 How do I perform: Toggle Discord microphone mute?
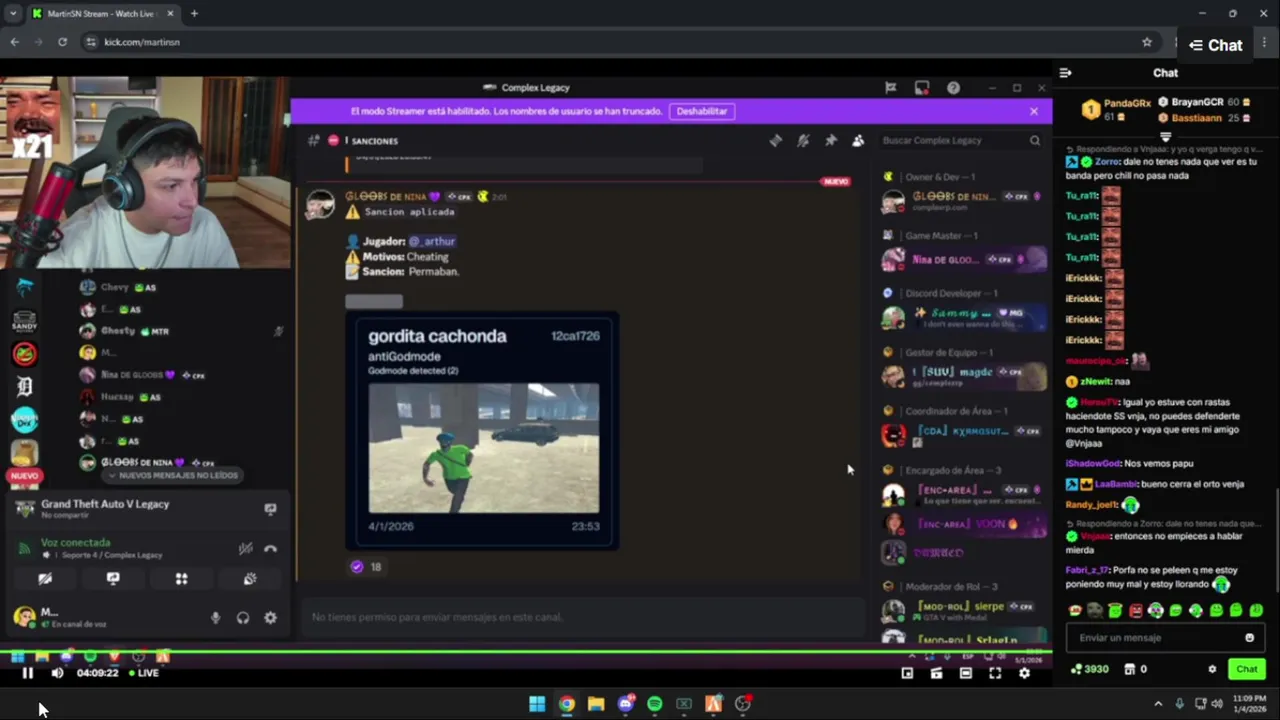(215, 618)
